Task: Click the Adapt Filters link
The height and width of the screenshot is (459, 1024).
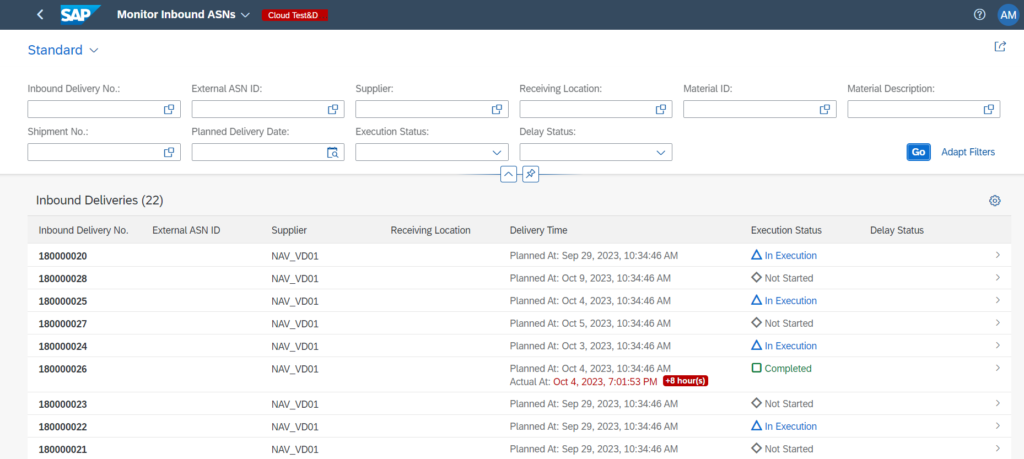Action: click(x=967, y=152)
